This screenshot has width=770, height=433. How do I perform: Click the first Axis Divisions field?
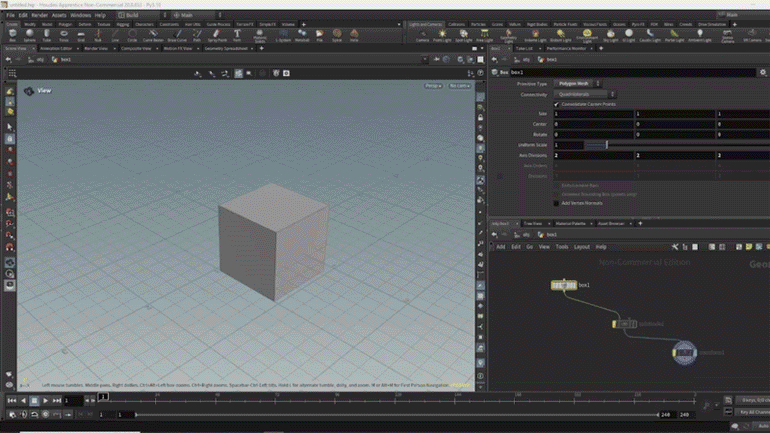coord(594,155)
